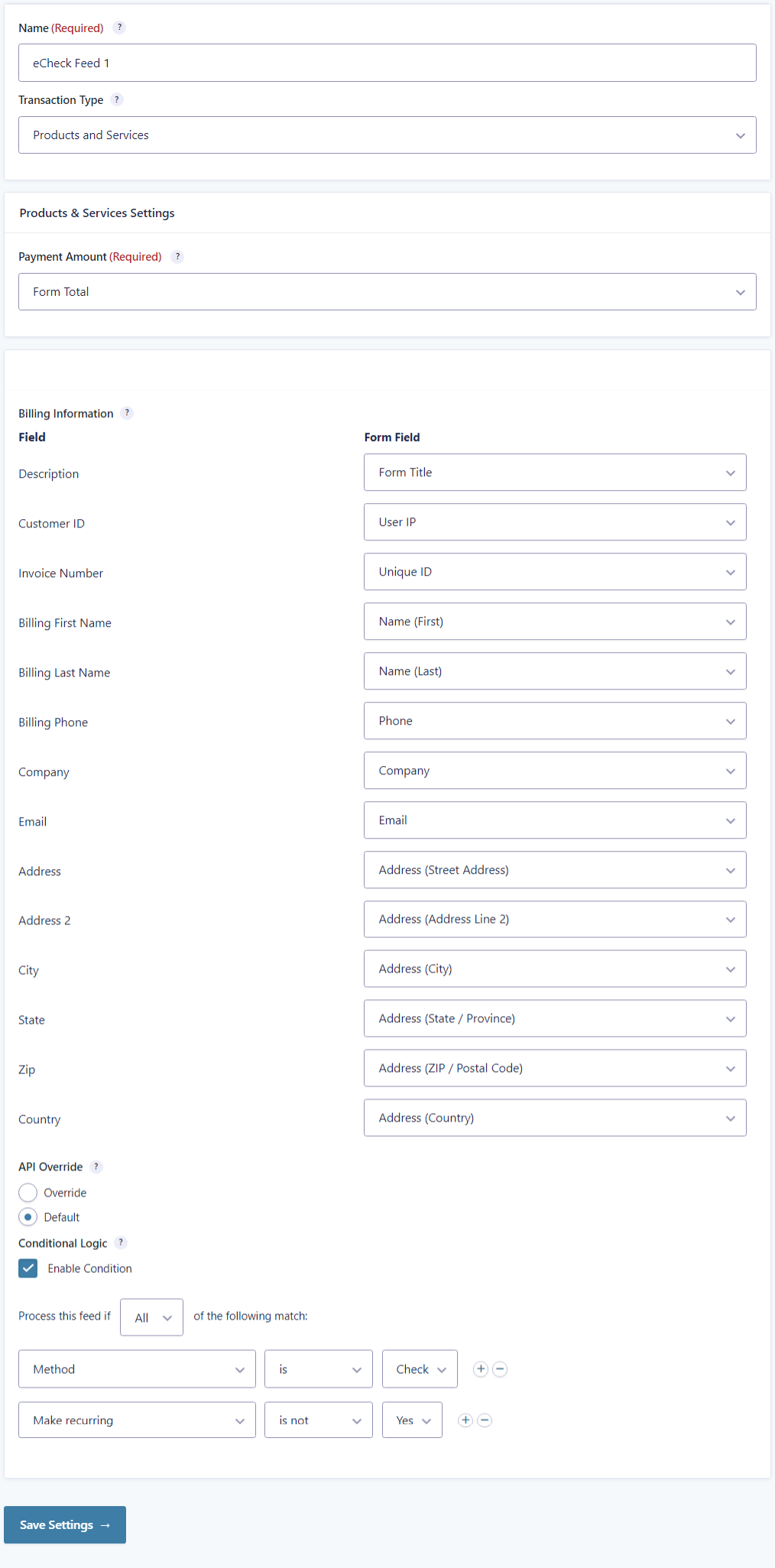Add condition after Method rule plus icon
Screen dimensions: 775x1568
pyautogui.click(x=481, y=1369)
